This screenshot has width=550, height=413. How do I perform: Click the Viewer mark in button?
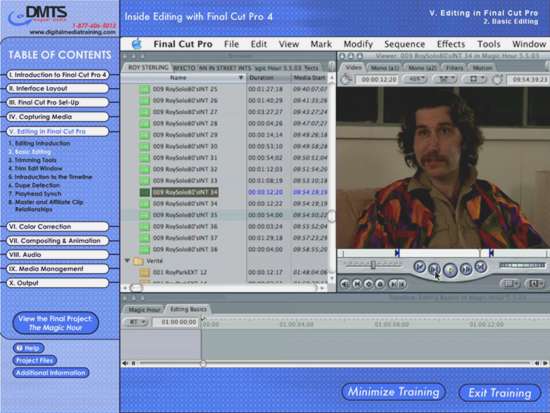click(393, 284)
